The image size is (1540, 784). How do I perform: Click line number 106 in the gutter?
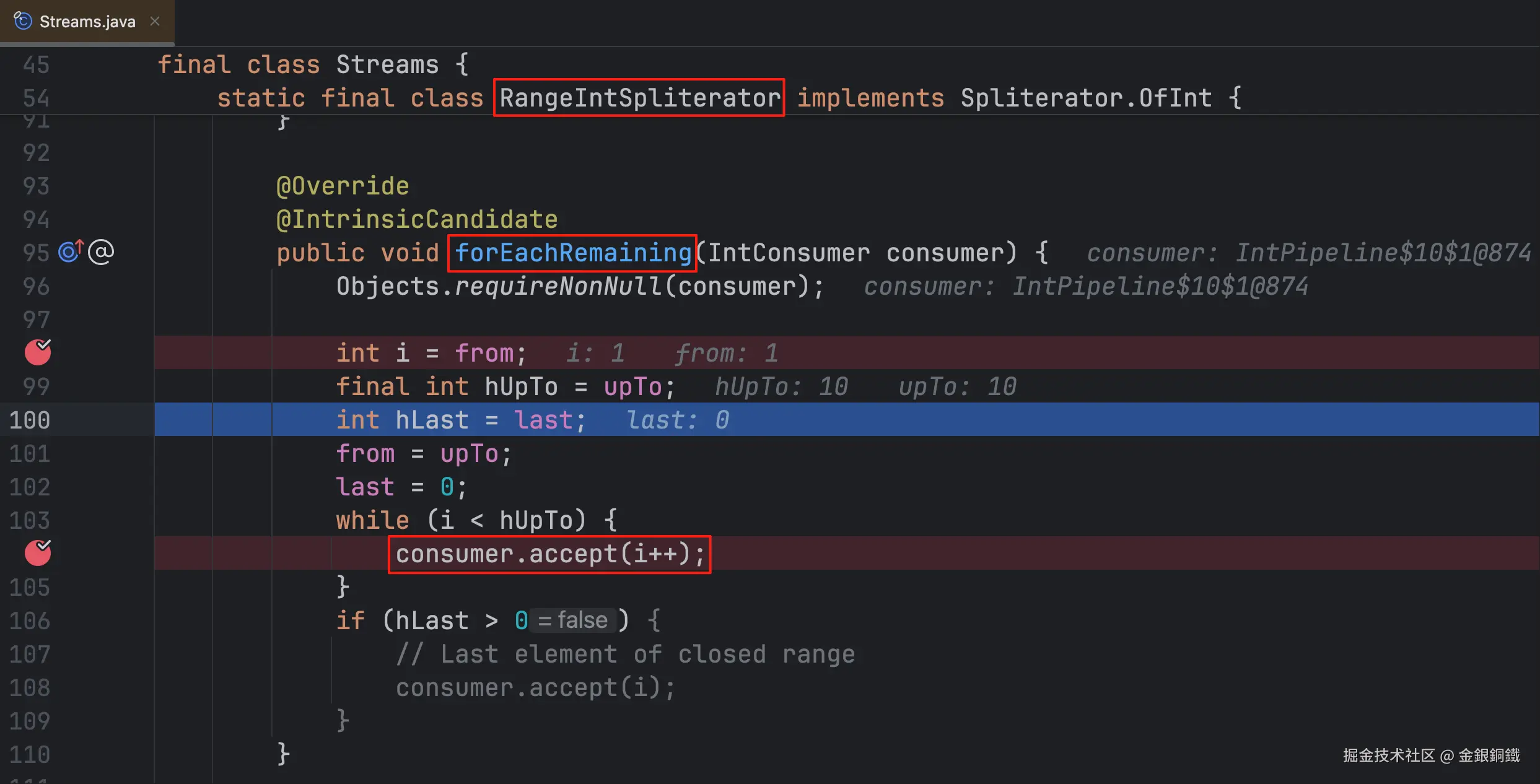30,621
